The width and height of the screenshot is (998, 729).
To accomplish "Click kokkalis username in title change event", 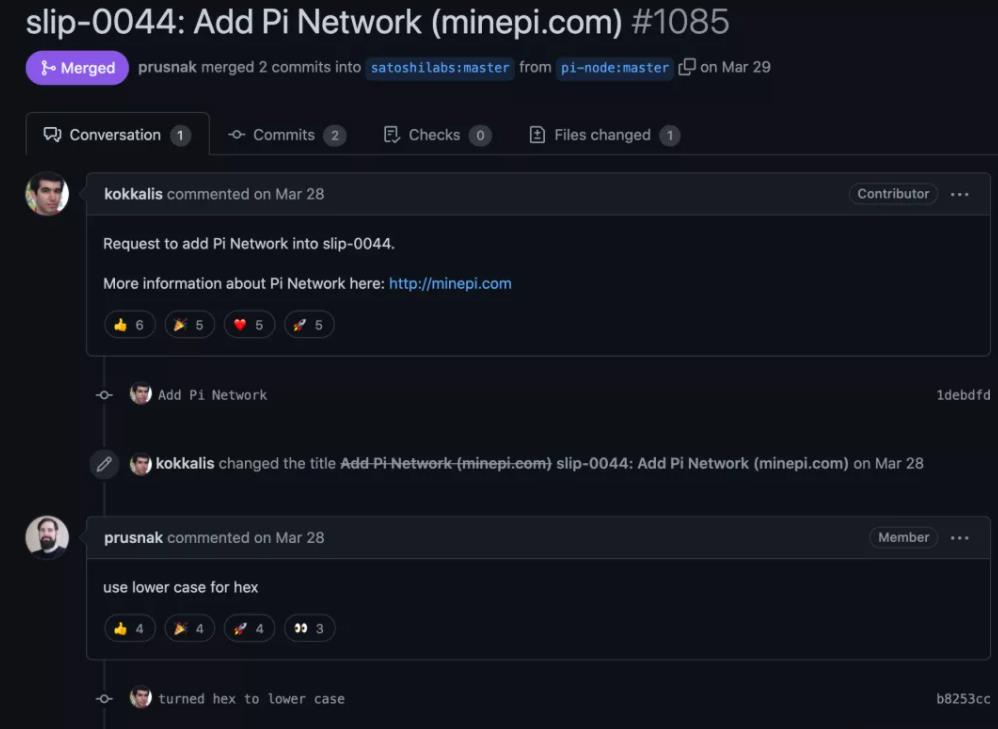I will click(185, 463).
